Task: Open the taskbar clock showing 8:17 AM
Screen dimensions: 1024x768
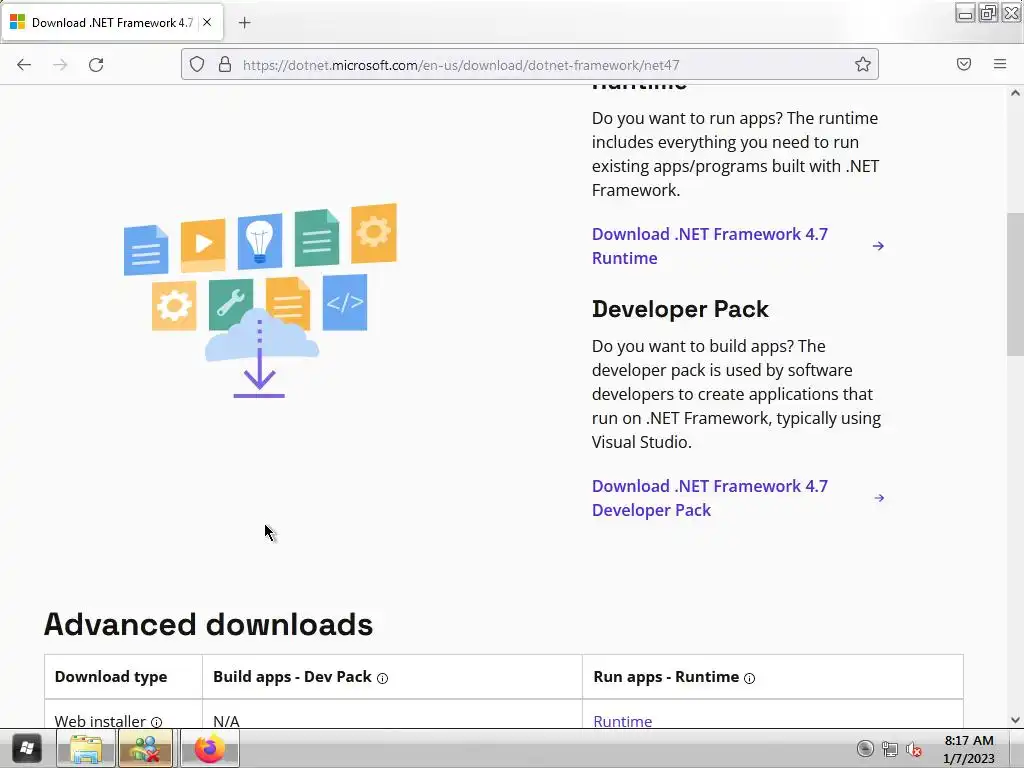Action: [x=968, y=749]
